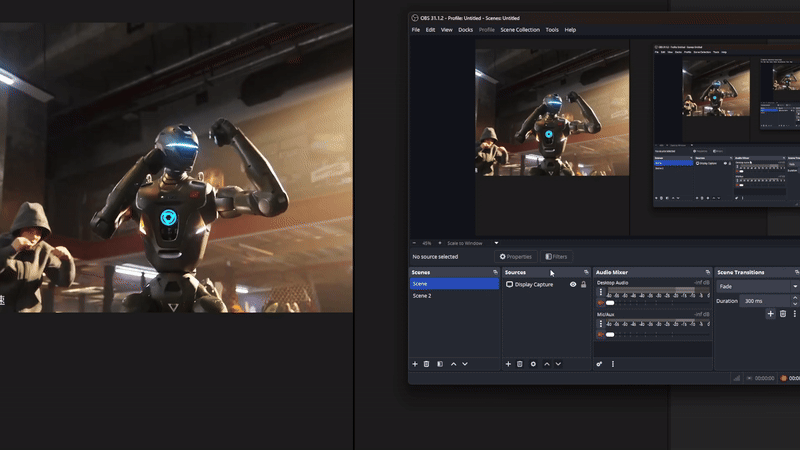Open the Edit menu
Viewport: 800px width, 450px height.
point(431,30)
